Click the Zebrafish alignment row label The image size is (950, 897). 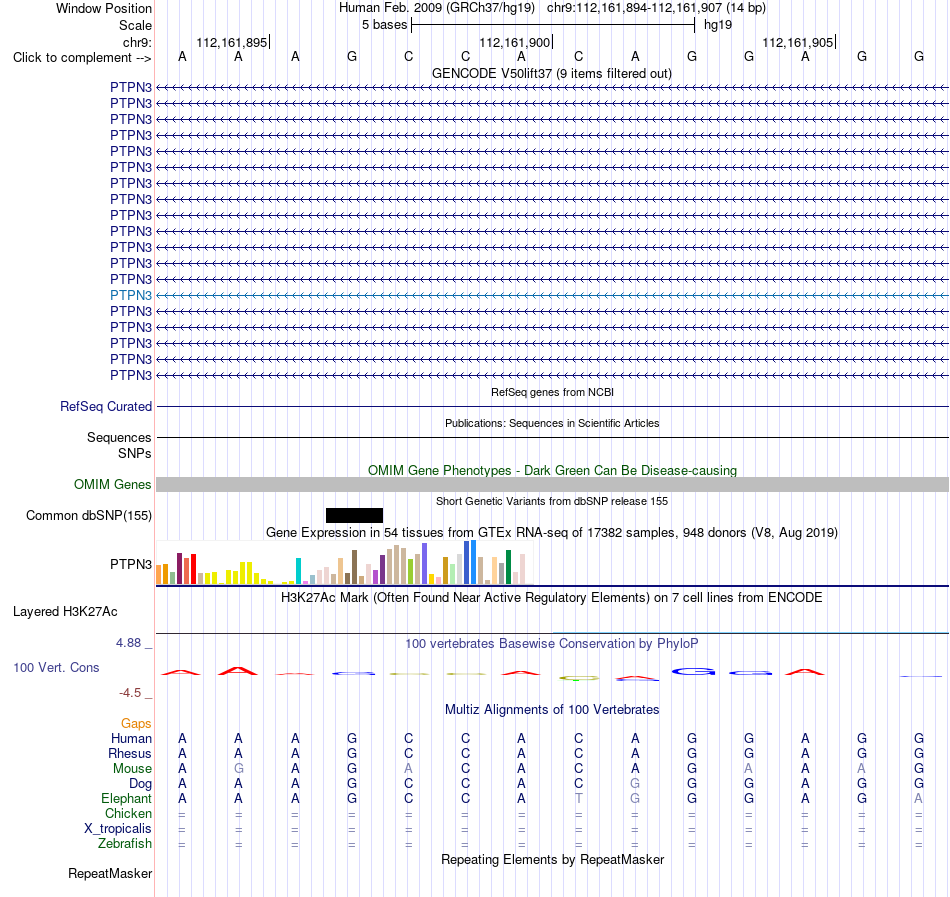[125, 844]
